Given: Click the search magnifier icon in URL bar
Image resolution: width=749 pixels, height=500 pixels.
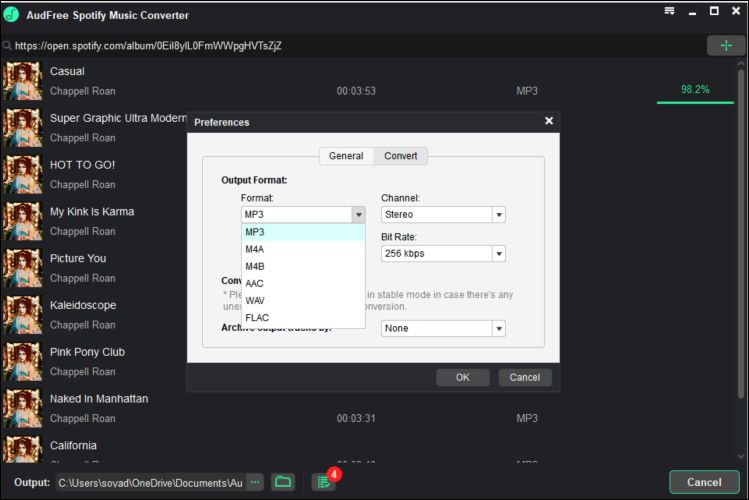Looking at the screenshot, I should pos(7,46).
